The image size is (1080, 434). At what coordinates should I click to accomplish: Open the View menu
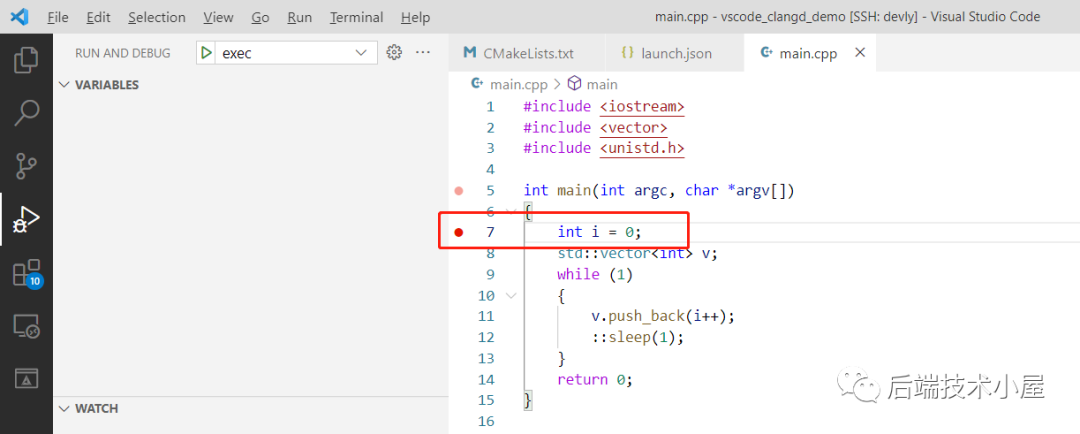(x=218, y=17)
